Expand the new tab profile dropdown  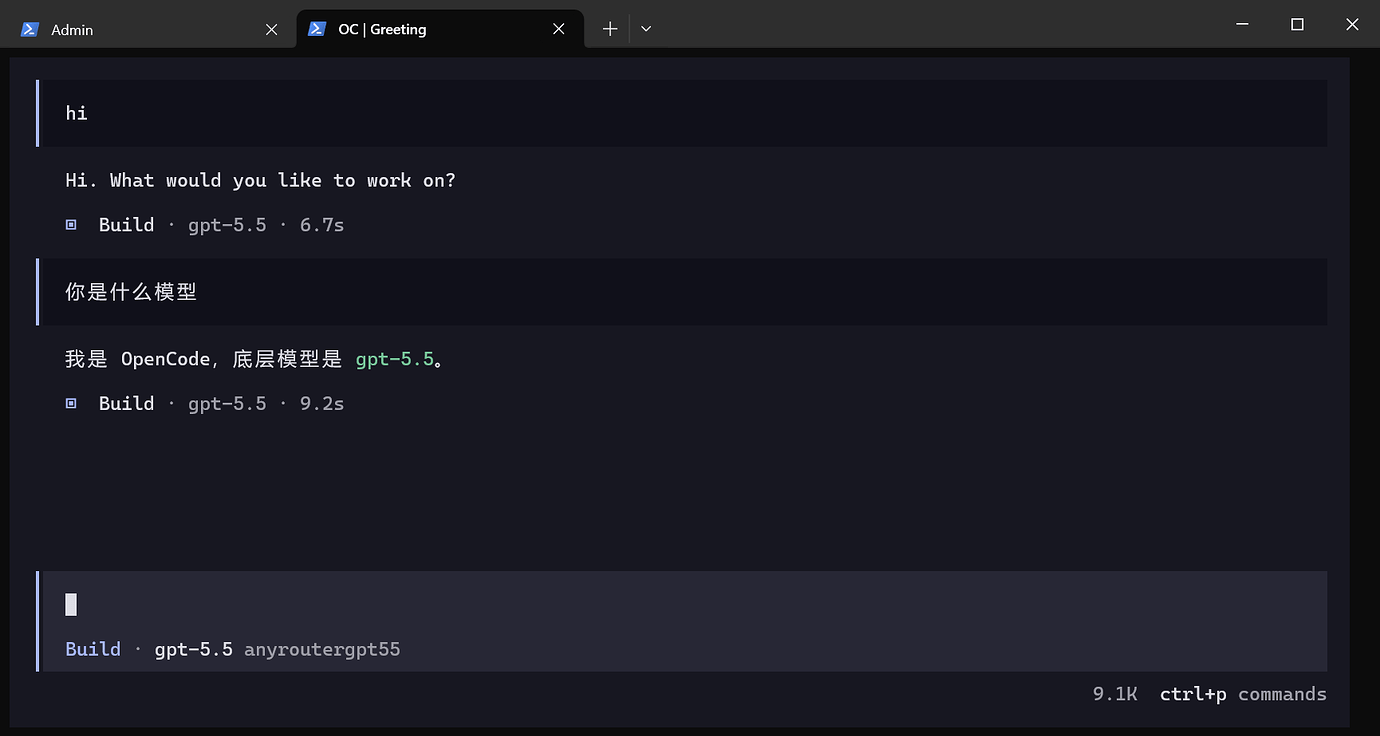coord(646,29)
